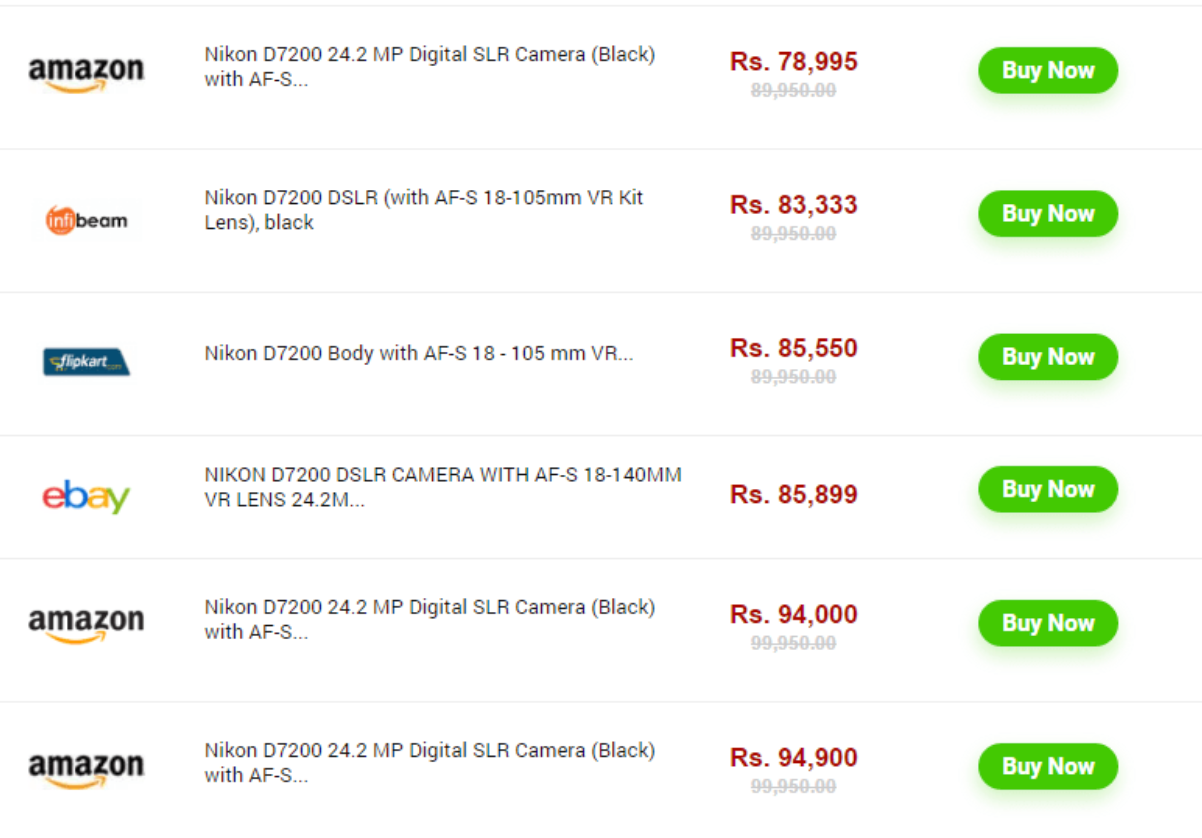This screenshot has height=838, width=1202.
Task: Click the Rs. 94,900 price
Action: (793, 758)
